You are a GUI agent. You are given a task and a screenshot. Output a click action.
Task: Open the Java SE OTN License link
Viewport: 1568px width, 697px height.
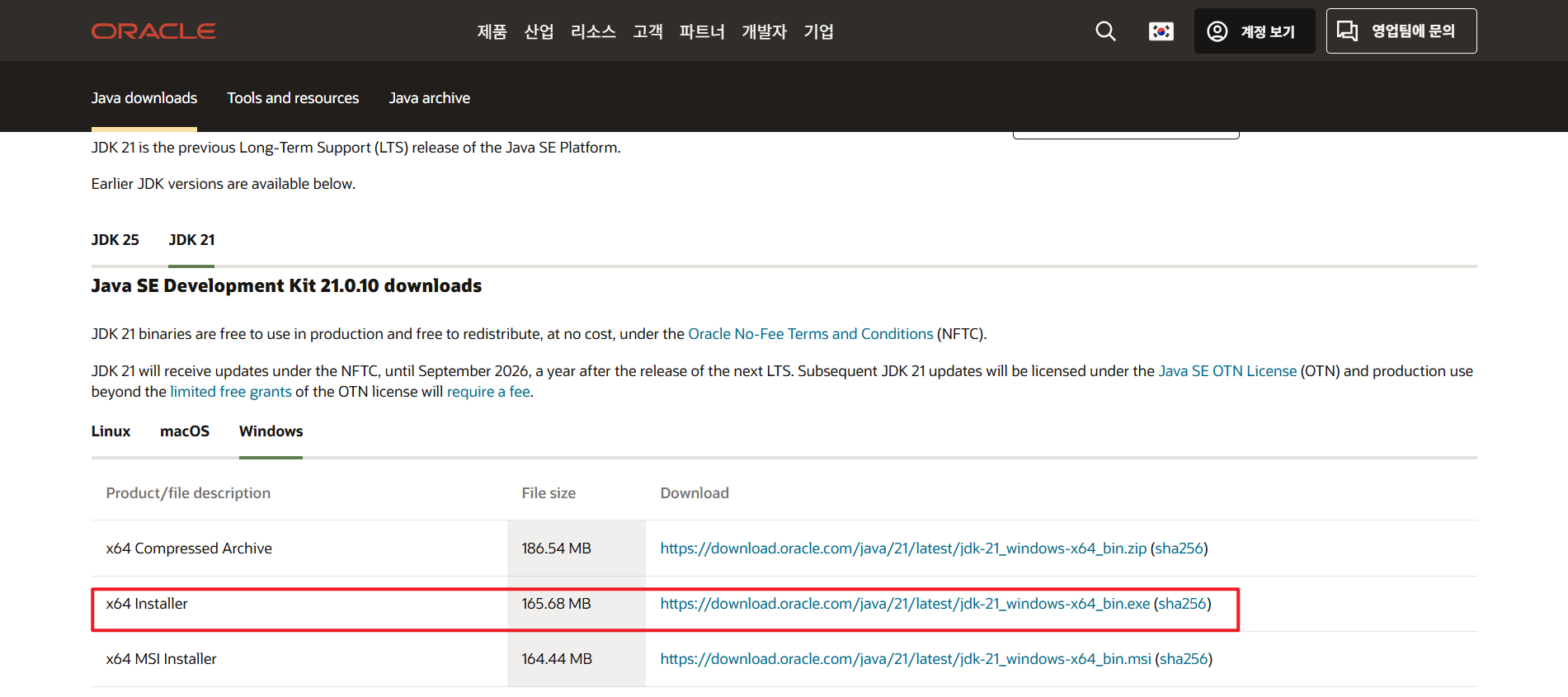tap(1227, 371)
